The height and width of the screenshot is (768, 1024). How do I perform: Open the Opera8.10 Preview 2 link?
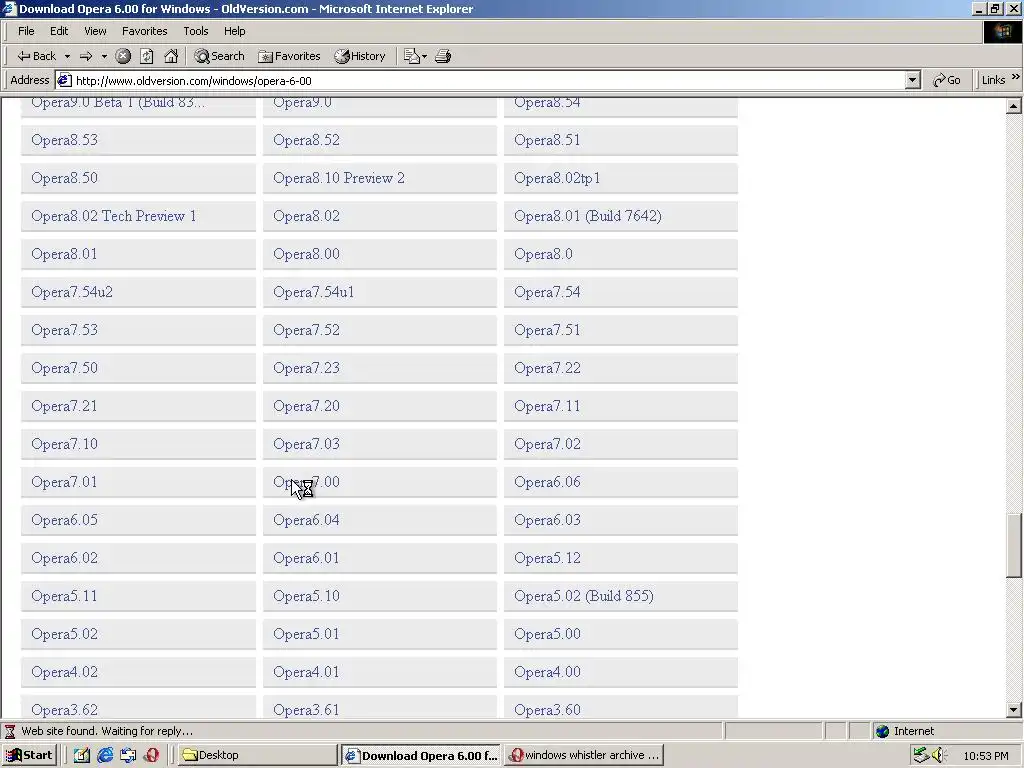click(x=339, y=178)
